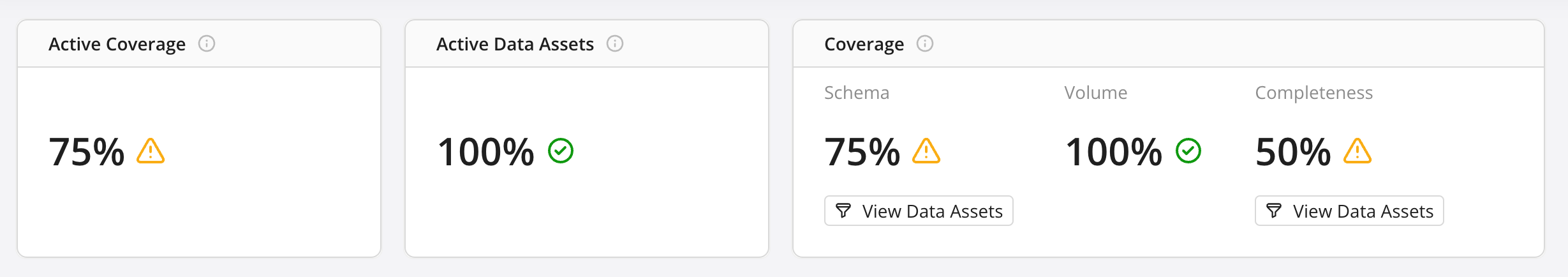Click the green check icon beside Volume 100%
The height and width of the screenshot is (277, 1568).
point(1188,151)
